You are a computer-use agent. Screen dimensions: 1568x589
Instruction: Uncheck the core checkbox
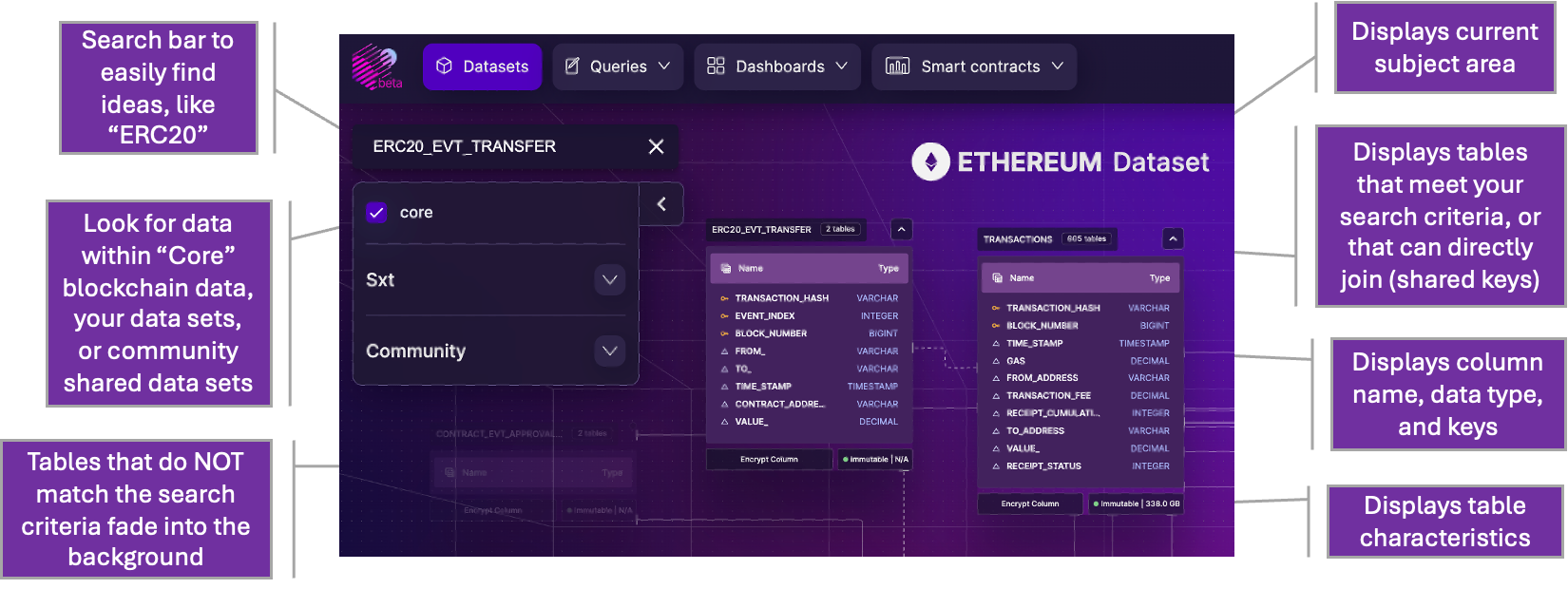tap(376, 213)
